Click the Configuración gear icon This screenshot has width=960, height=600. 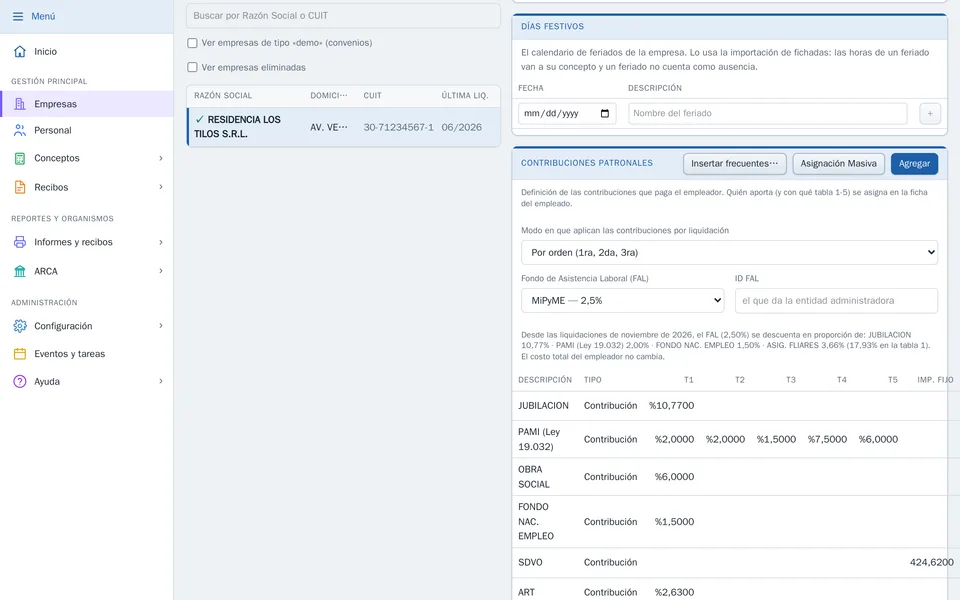20,326
